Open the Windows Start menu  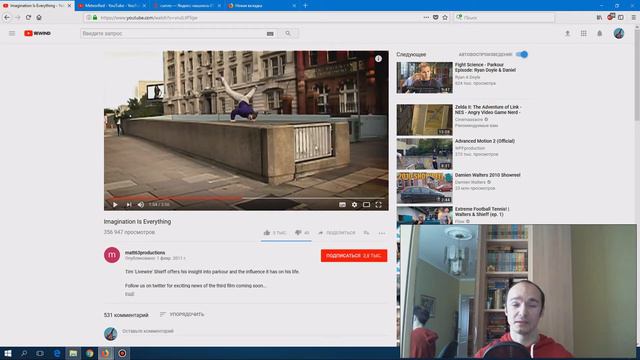[7, 353]
